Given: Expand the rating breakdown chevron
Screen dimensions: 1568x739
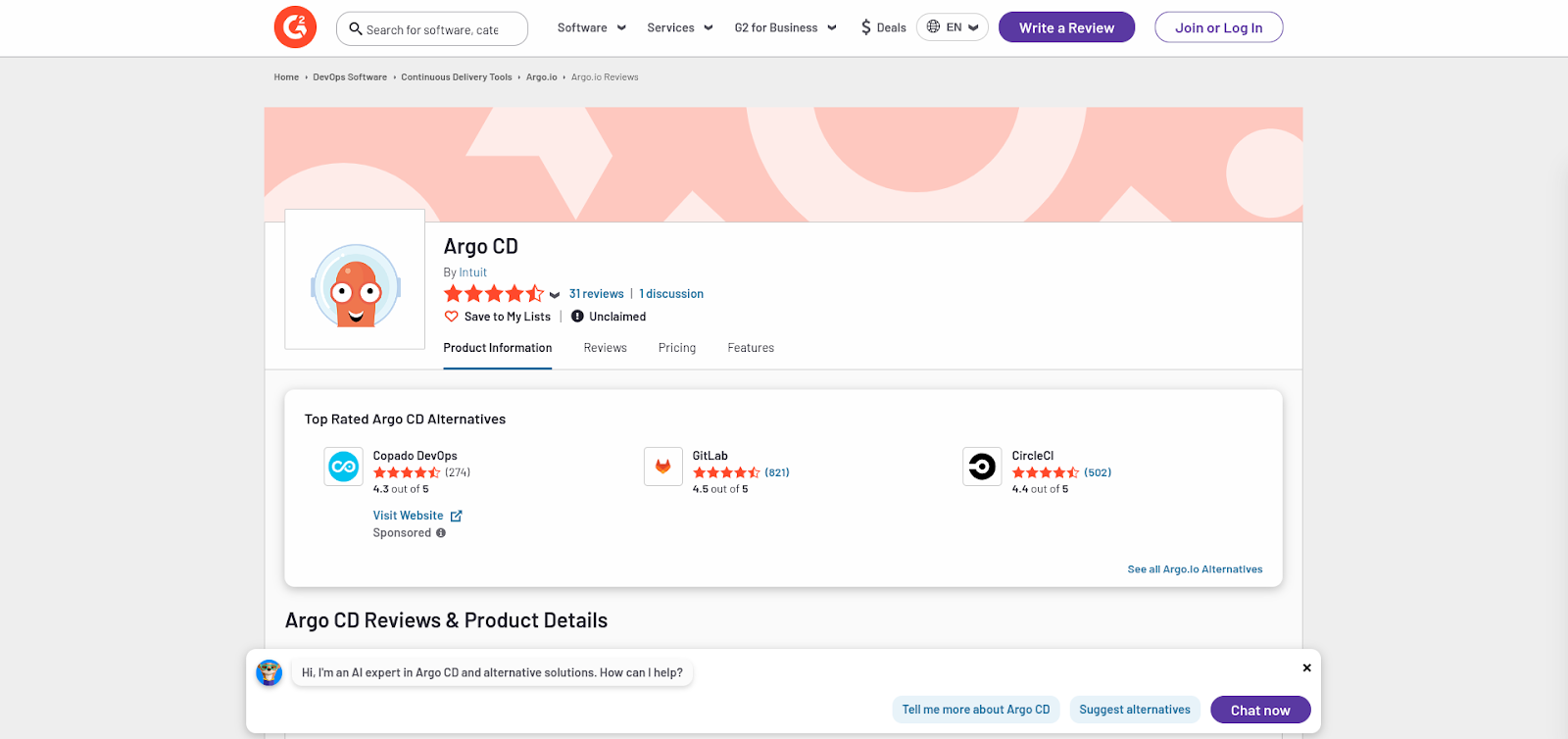Looking at the screenshot, I should pos(555,295).
